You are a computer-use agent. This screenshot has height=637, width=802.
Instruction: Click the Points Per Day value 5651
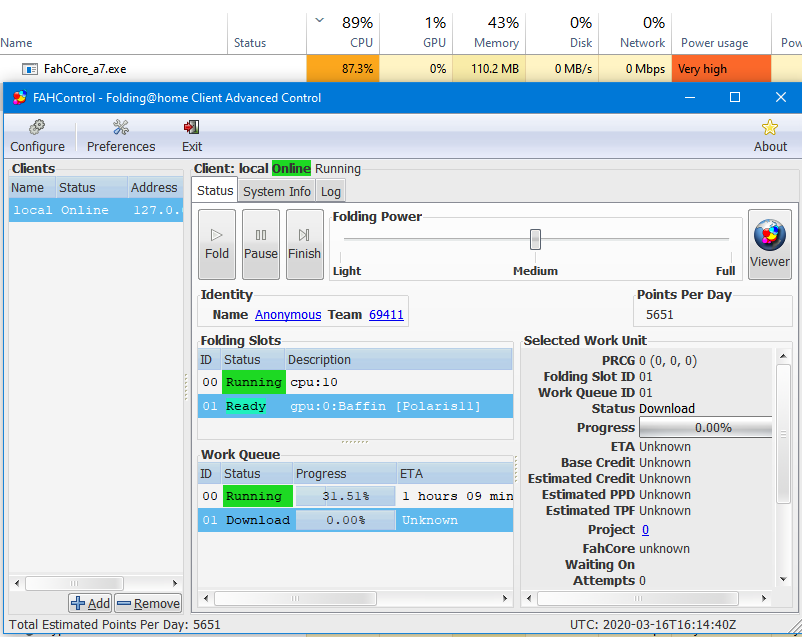[659, 314]
